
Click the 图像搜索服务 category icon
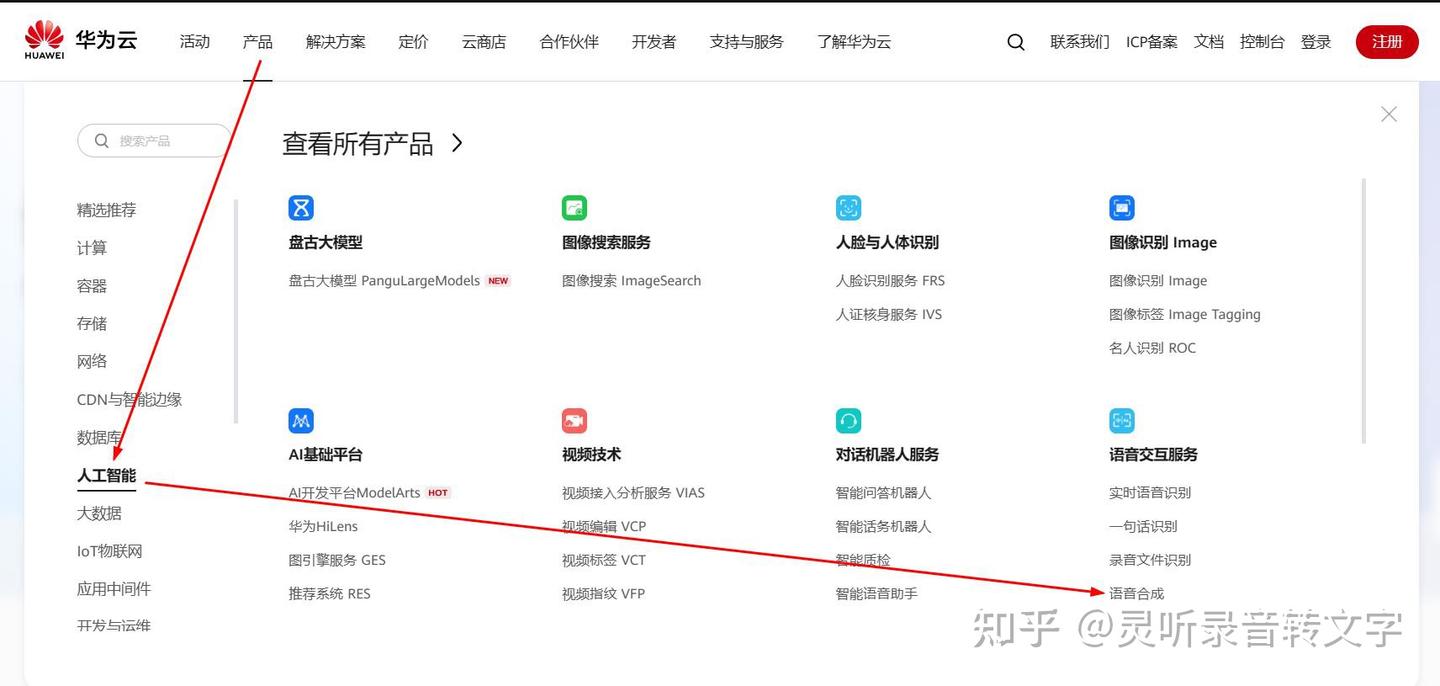click(574, 208)
